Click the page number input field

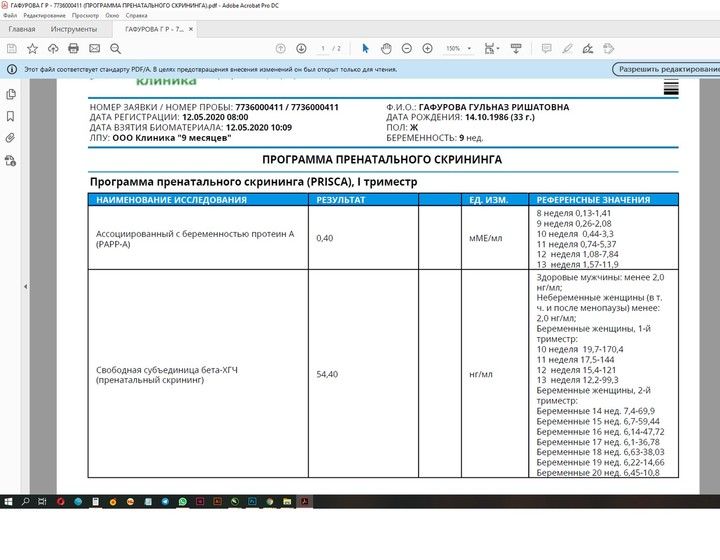click(323, 48)
